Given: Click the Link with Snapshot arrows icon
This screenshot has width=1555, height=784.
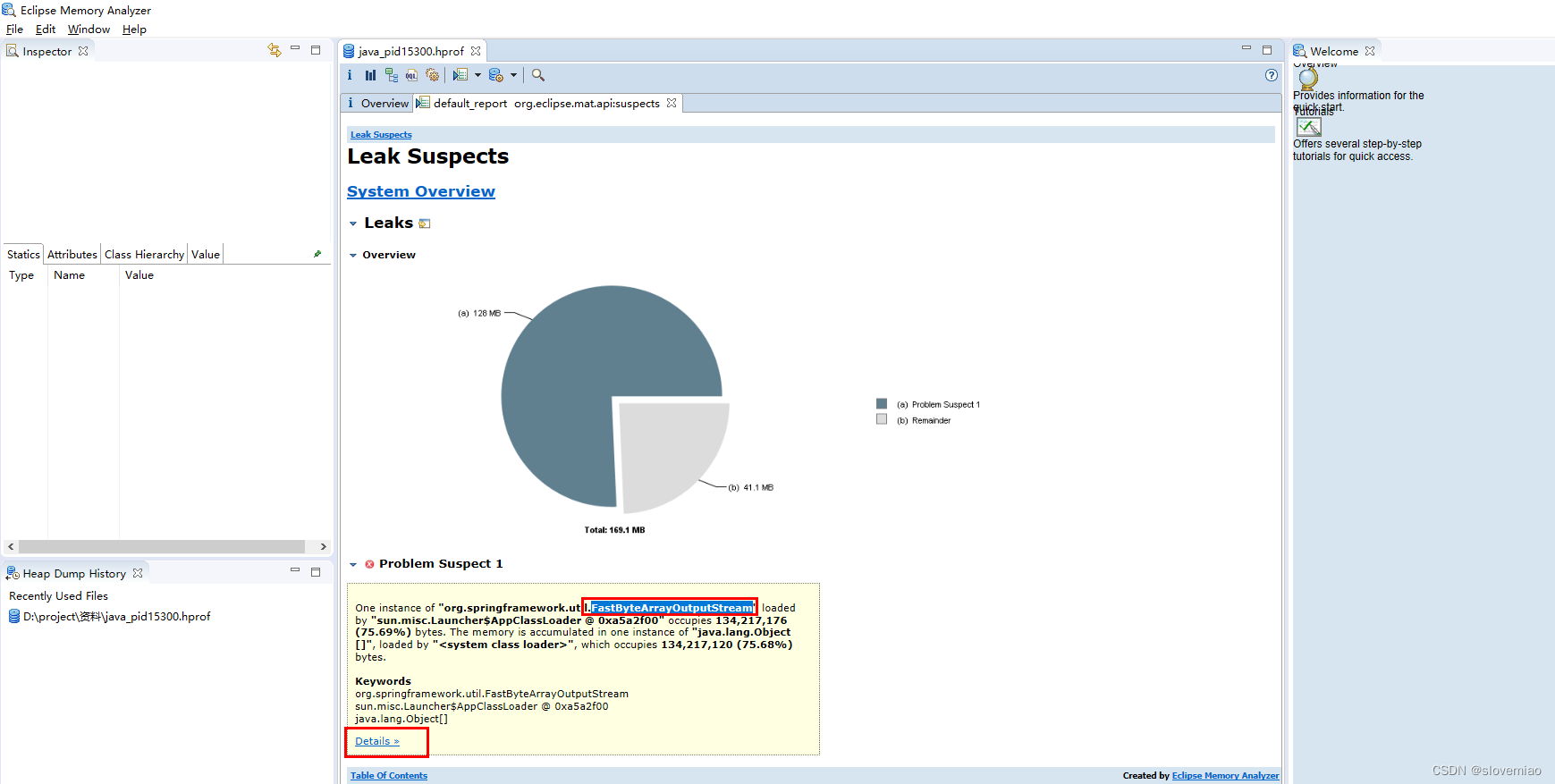Looking at the screenshot, I should 274,50.
